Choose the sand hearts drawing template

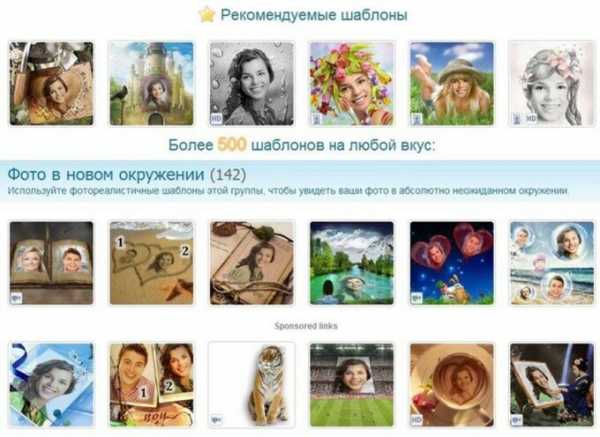[152, 263]
